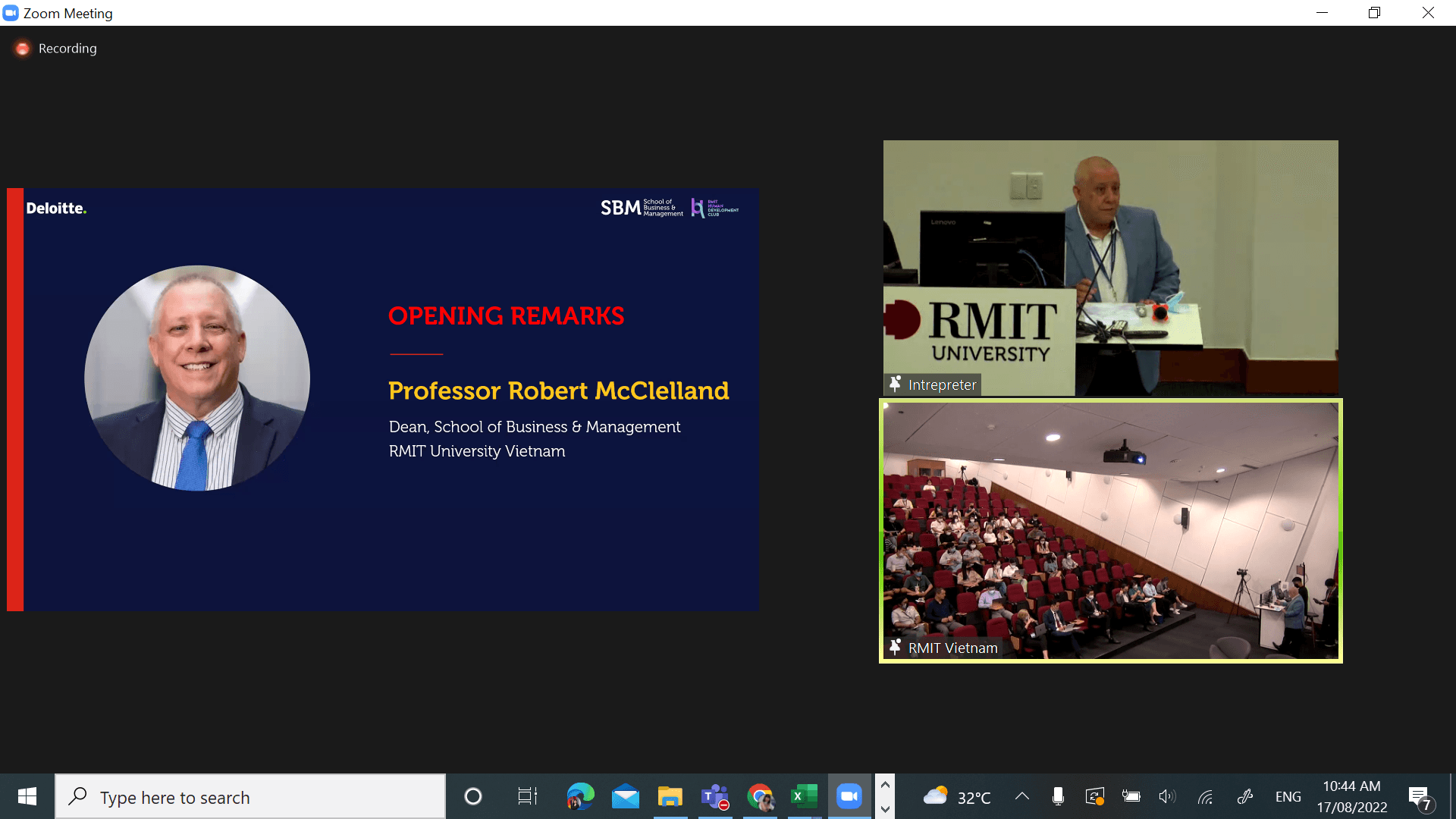Click the Zoom Meeting window title

click(x=68, y=13)
